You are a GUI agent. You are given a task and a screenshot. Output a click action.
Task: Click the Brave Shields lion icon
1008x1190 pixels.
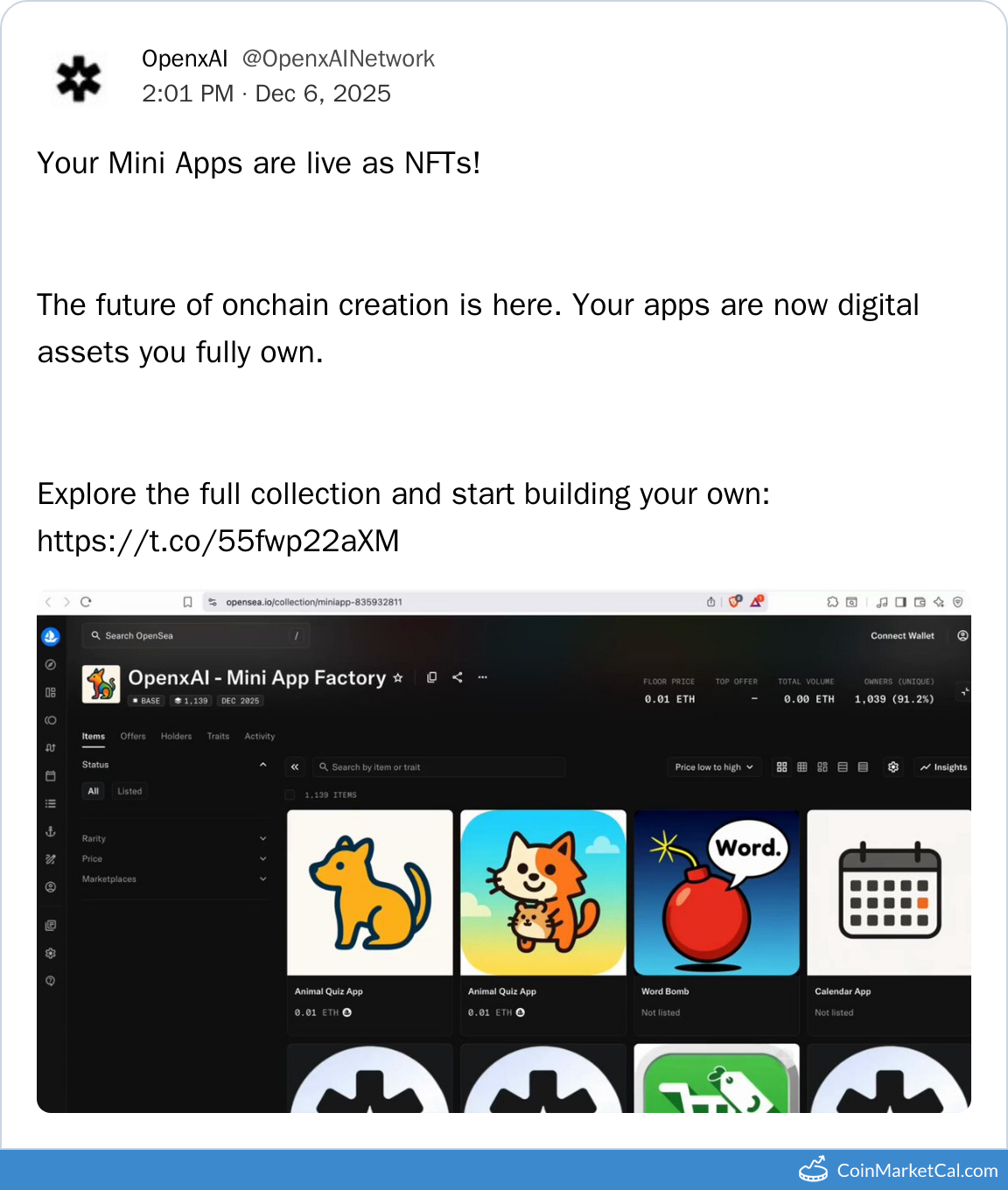(735, 601)
